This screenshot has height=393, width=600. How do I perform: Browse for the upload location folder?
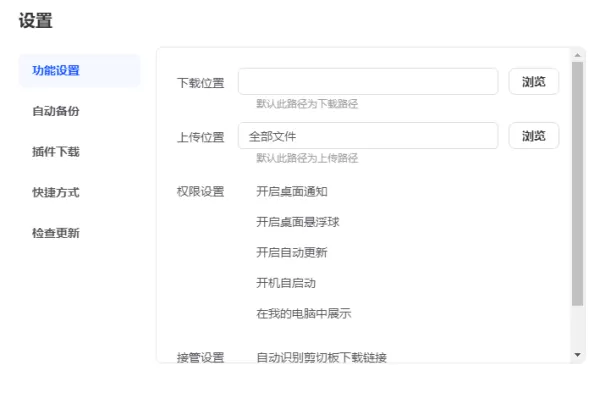point(534,136)
